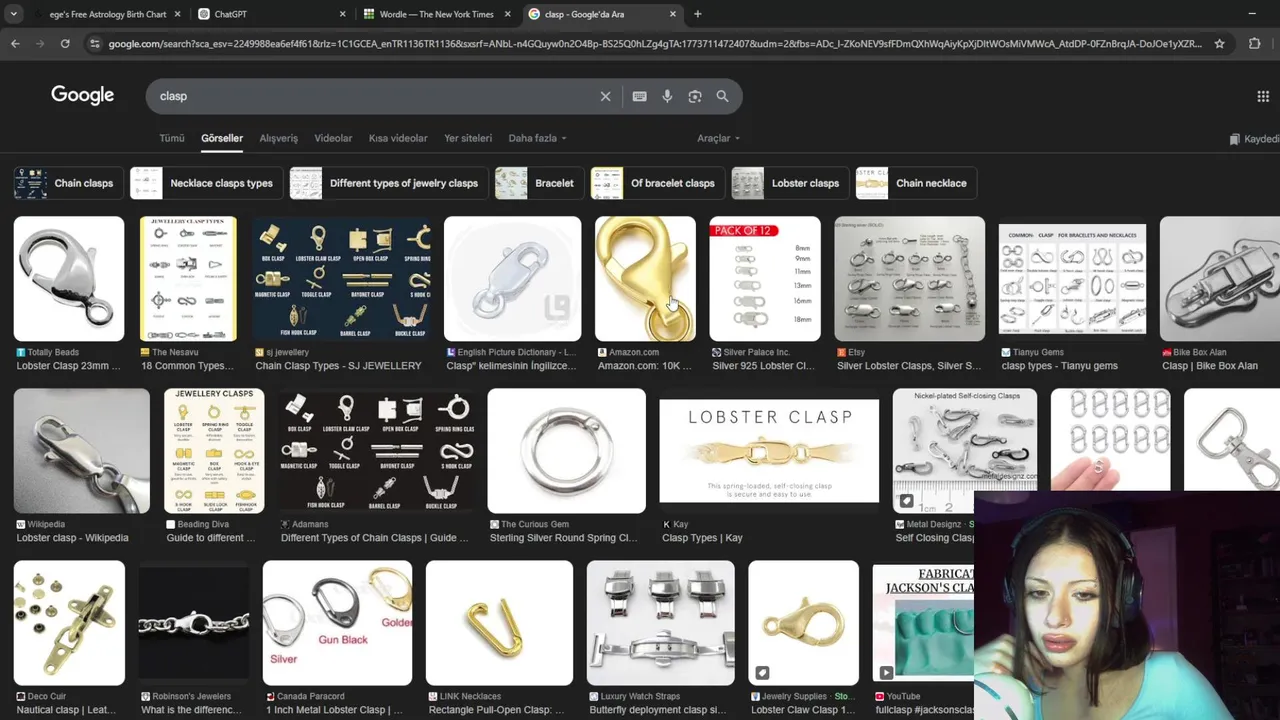1280x720 pixels.
Task: Run the search with the magnifier icon
Action: (722, 96)
